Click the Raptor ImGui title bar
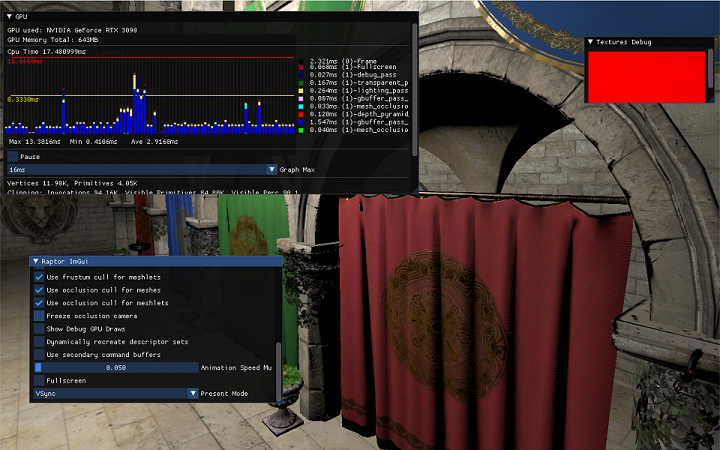 pos(156,261)
